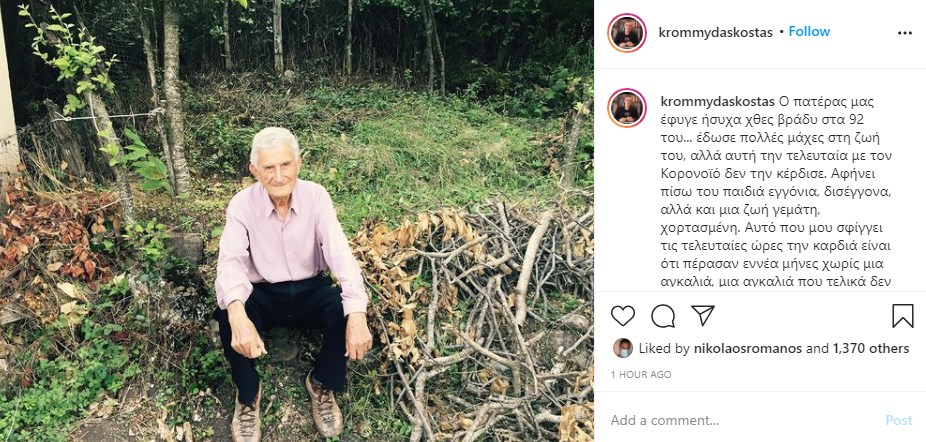Click the avatar beside the caption
The width and height of the screenshot is (926, 442).
tap(627, 108)
